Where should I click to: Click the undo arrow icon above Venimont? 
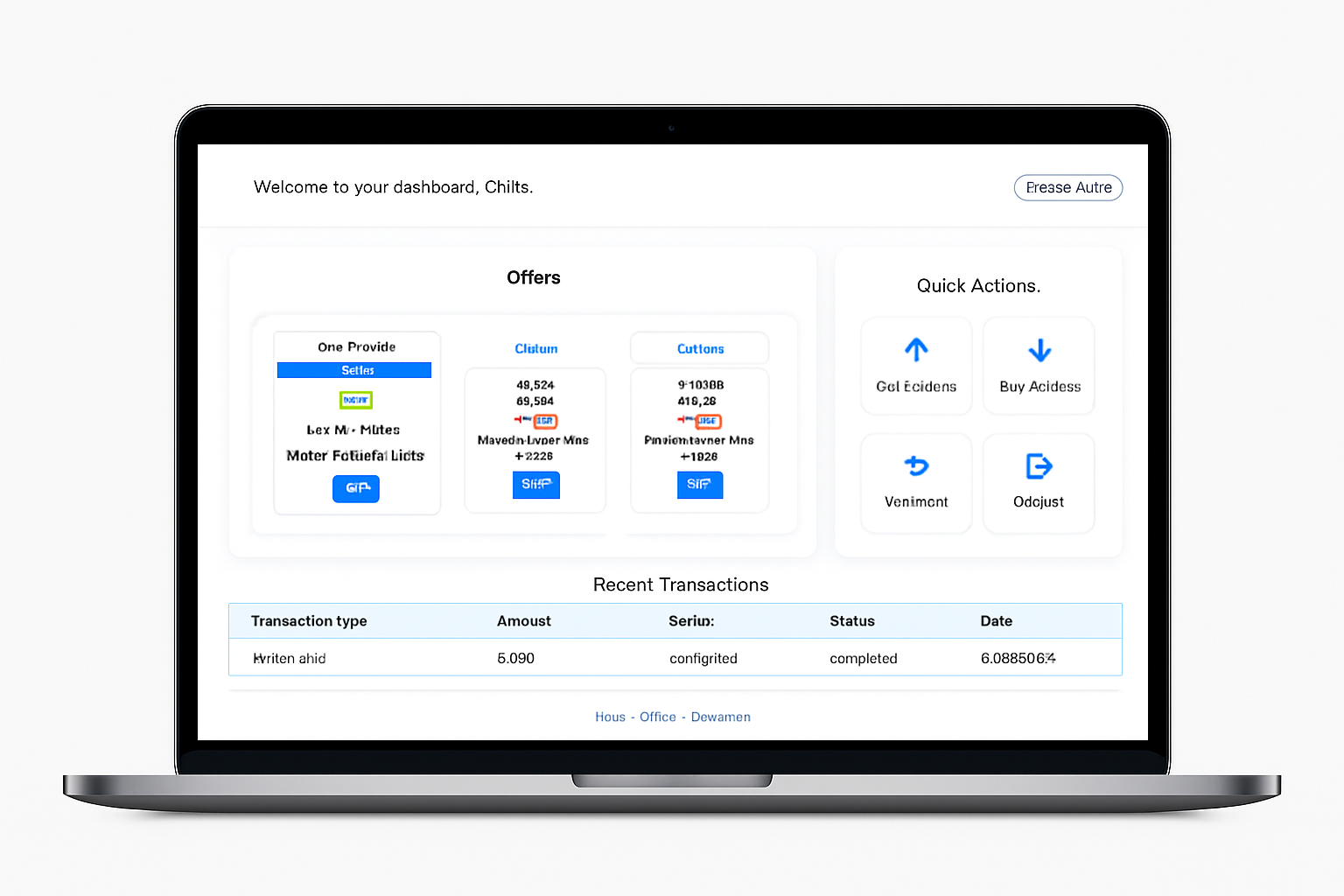pyautogui.click(x=916, y=465)
